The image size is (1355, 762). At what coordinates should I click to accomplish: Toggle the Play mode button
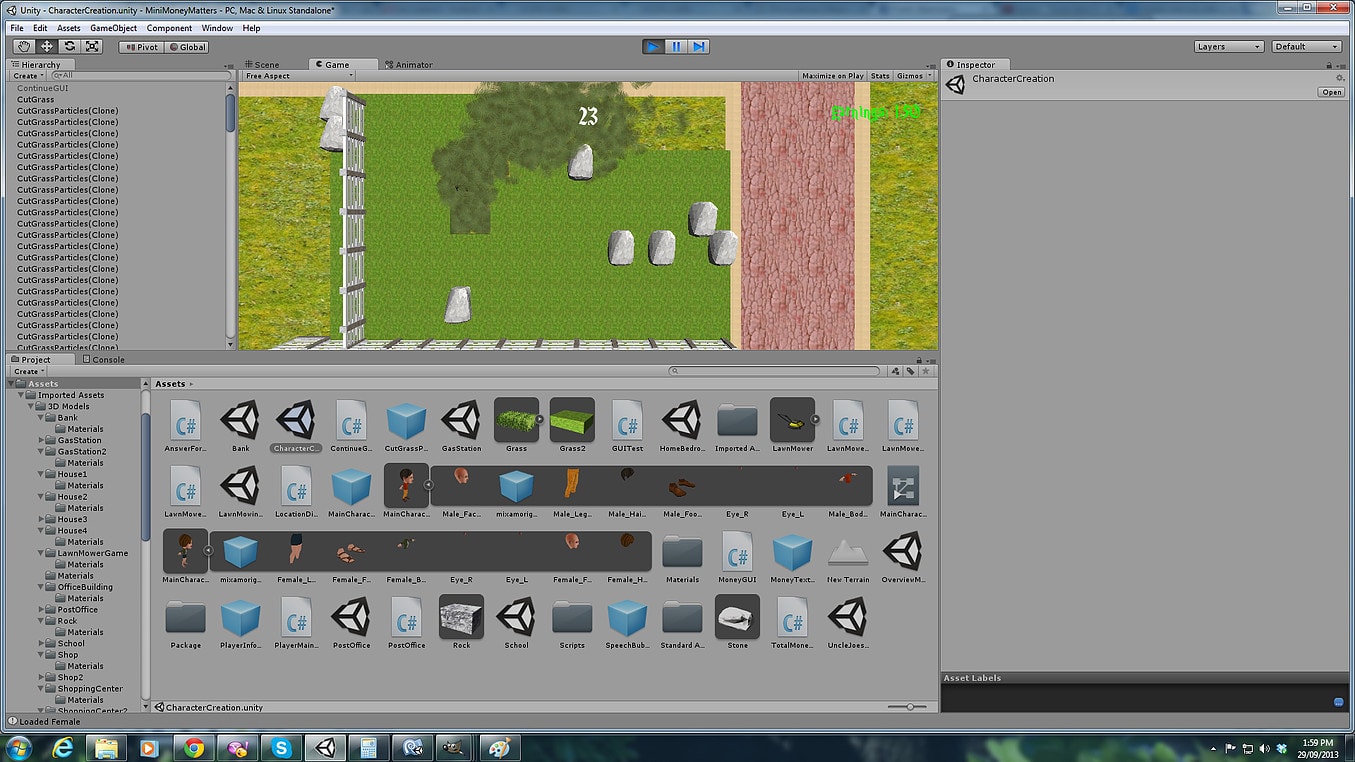point(653,46)
